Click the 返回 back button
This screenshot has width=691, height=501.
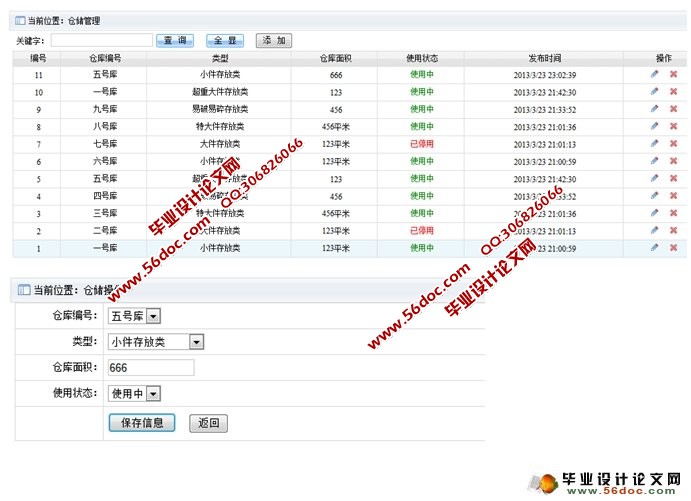click(x=208, y=423)
